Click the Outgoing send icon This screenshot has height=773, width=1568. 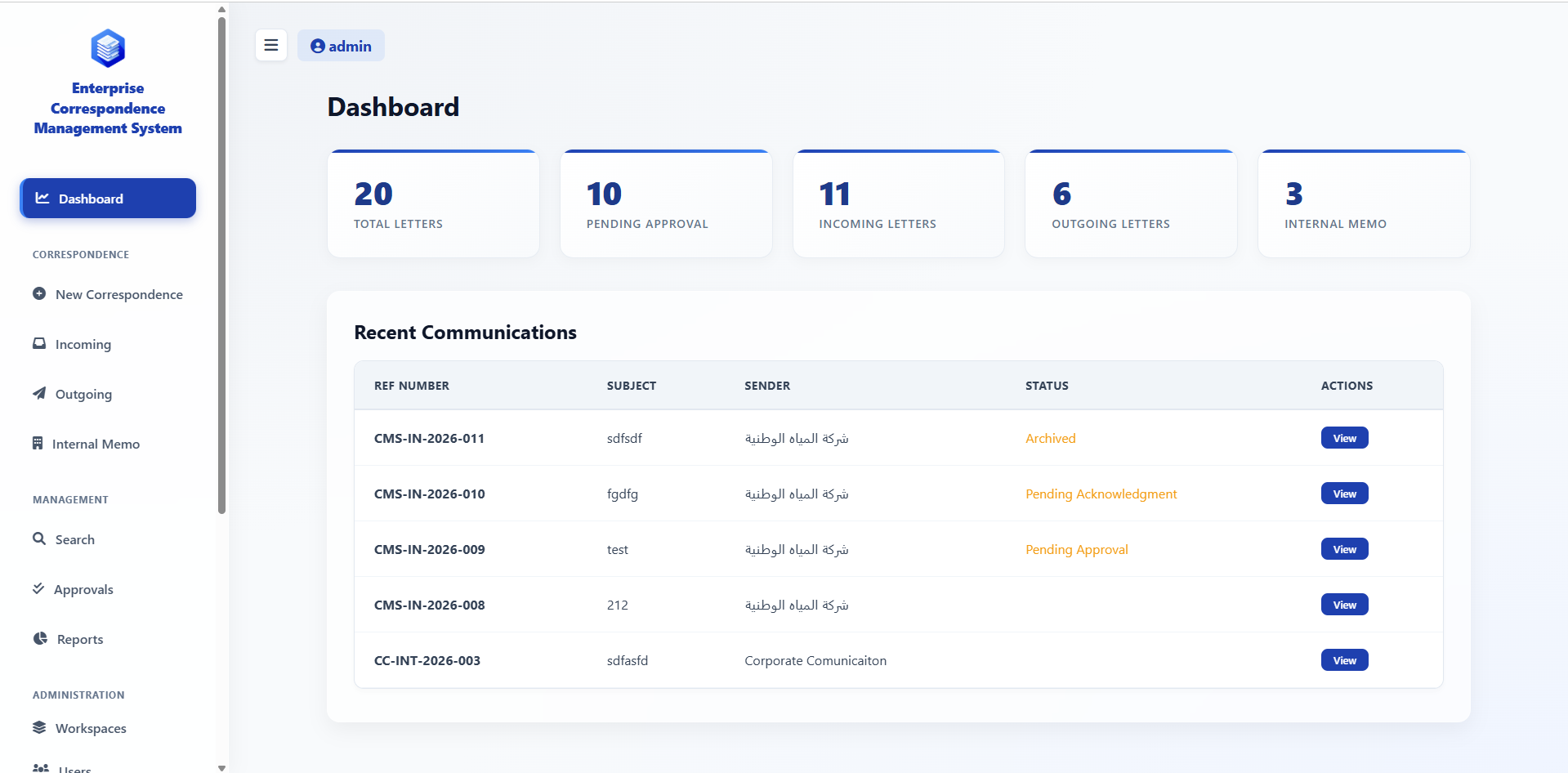click(38, 393)
